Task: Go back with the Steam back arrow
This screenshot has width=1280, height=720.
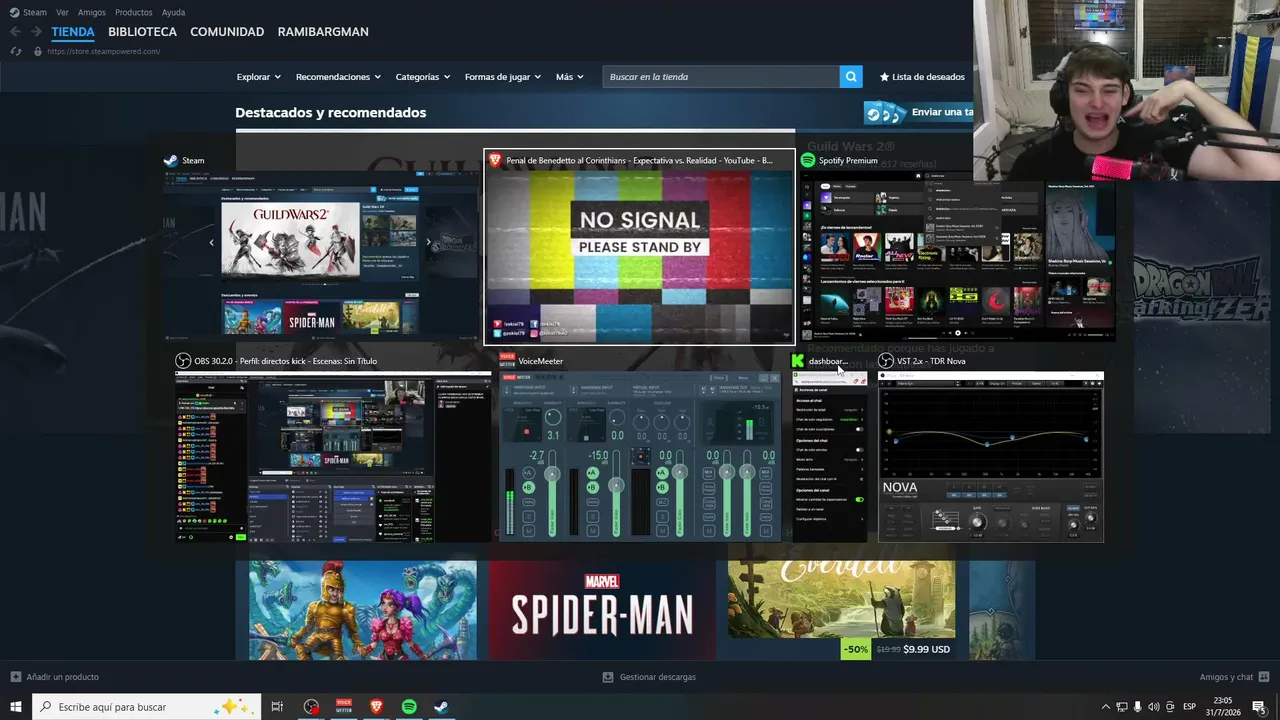Action: point(15,32)
